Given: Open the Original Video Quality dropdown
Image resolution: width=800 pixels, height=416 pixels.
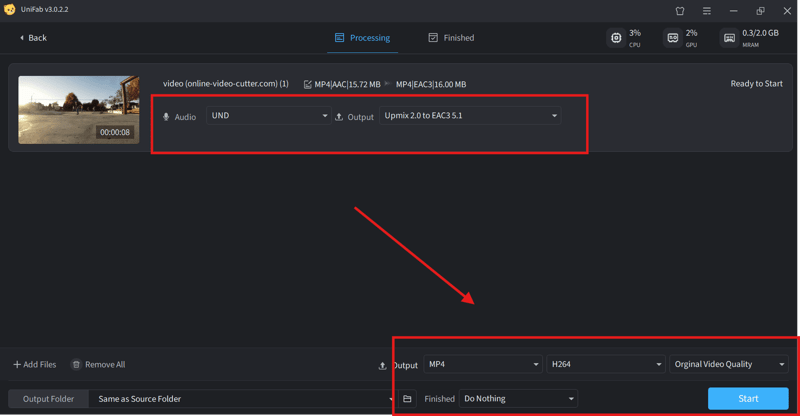Looking at the screenshot, I should [729, 365].
